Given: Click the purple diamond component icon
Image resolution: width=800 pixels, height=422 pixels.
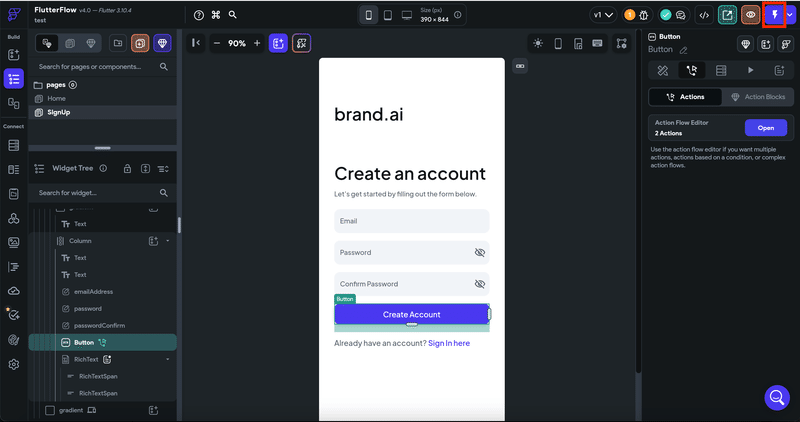Looking at the screenshot, I should (x=162, y=43).
